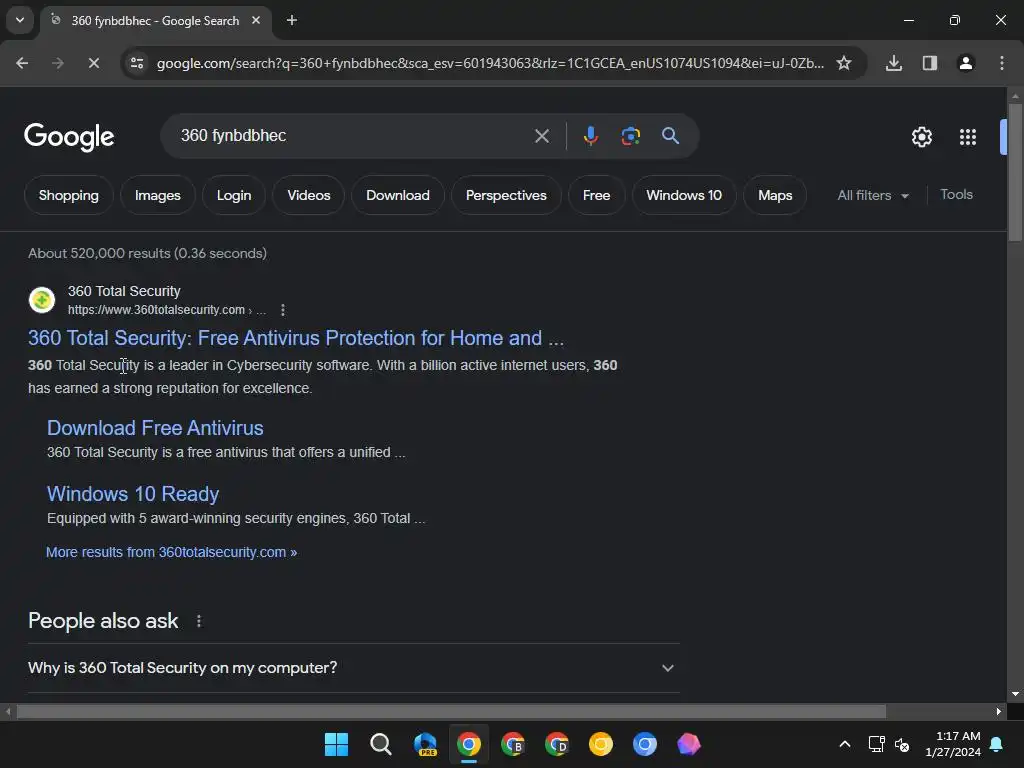This screenshot has width=1024, height=768.
Task: Select the Perspectives filter chip
Action: click(506, 195)
